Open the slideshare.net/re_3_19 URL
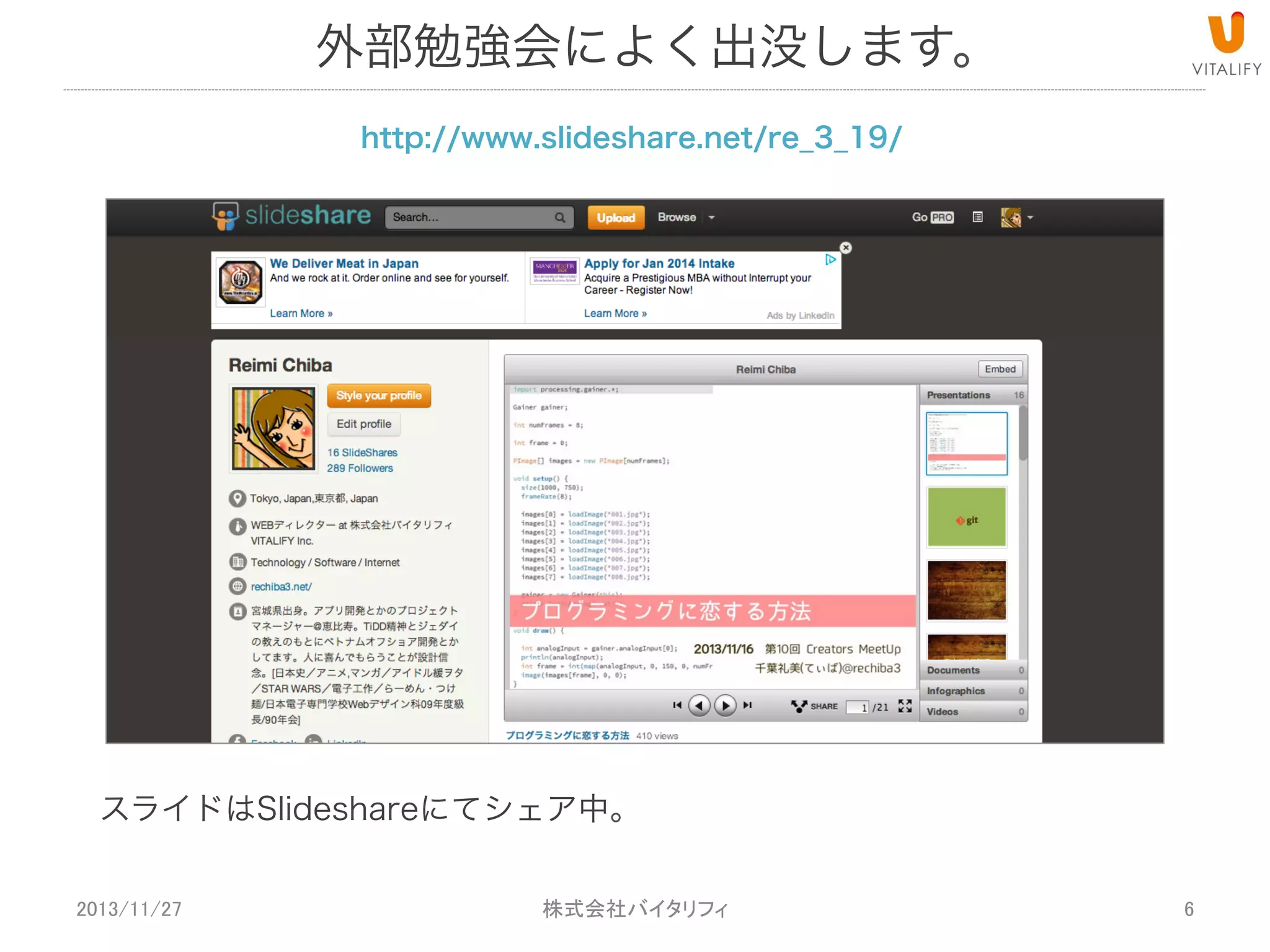 [x=631, y=138]
